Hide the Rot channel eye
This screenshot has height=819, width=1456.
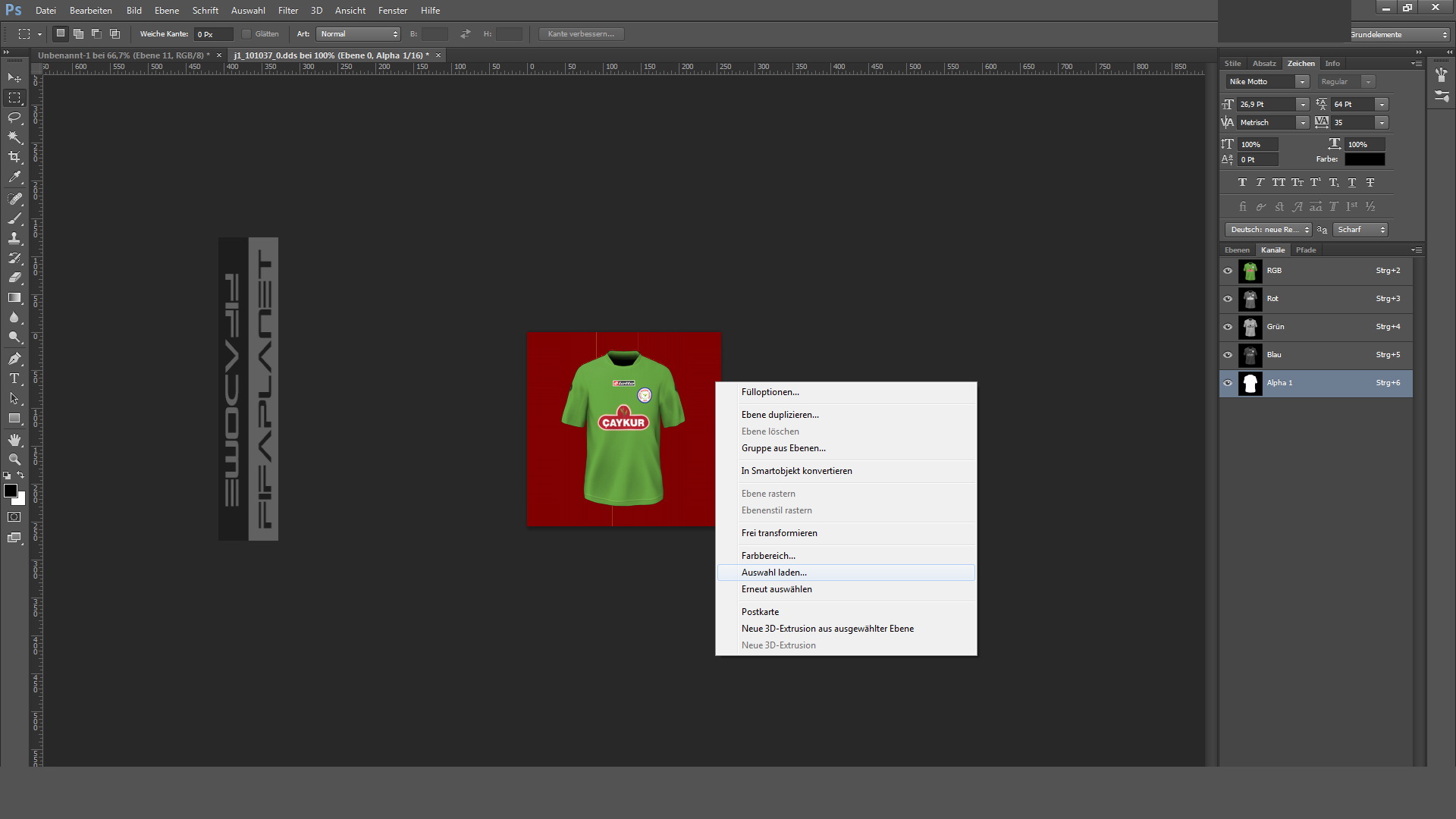tap(1228, 299)
